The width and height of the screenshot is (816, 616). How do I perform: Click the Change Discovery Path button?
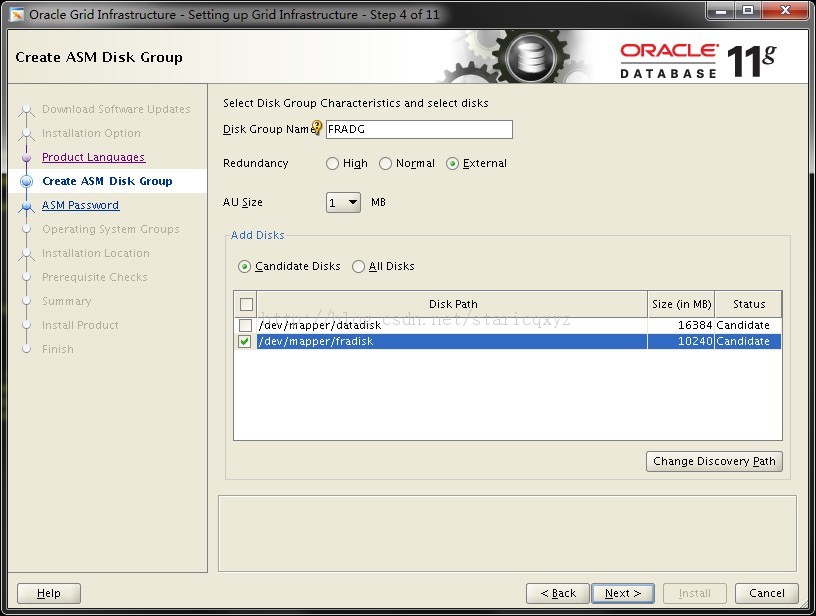[714, 461]
